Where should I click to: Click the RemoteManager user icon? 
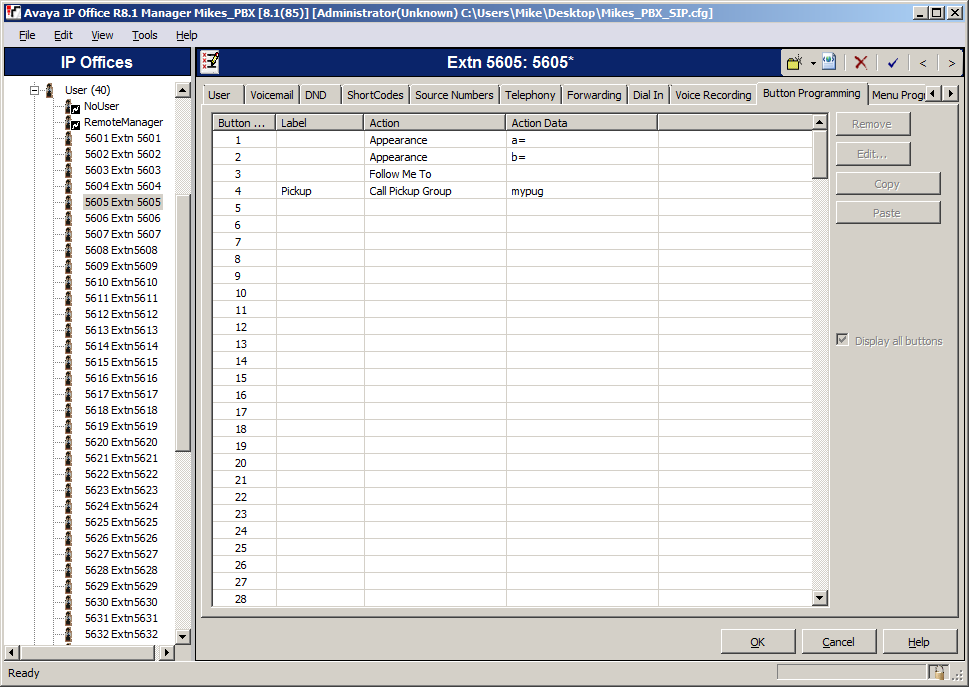click(x=72, y=122)
